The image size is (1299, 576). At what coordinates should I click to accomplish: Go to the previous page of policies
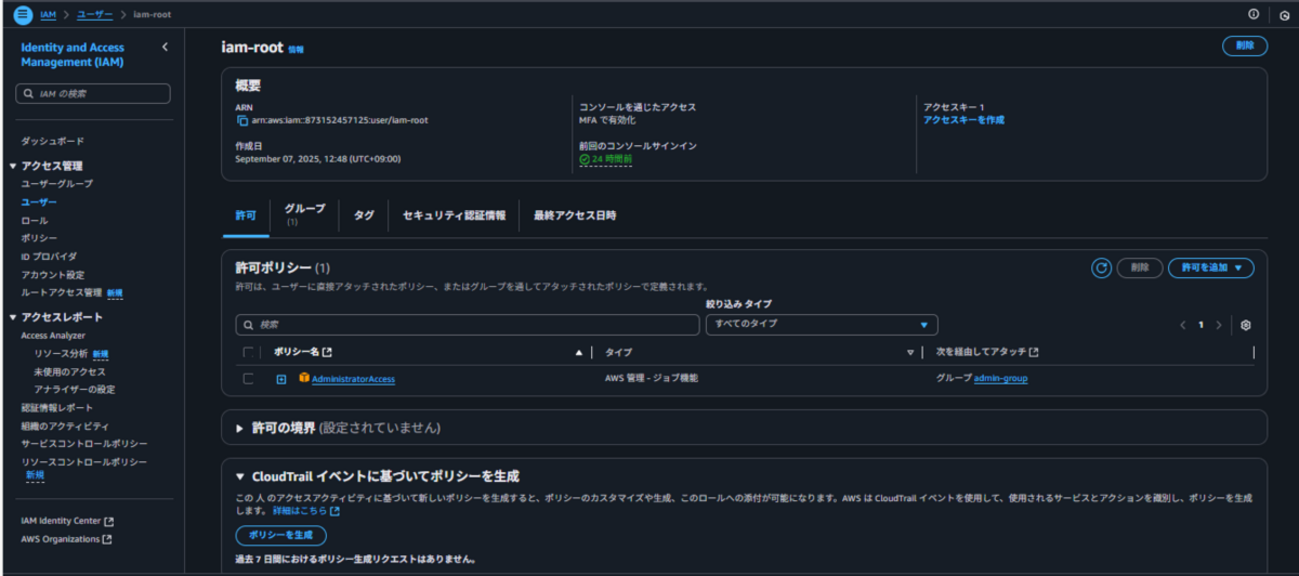1183,325
